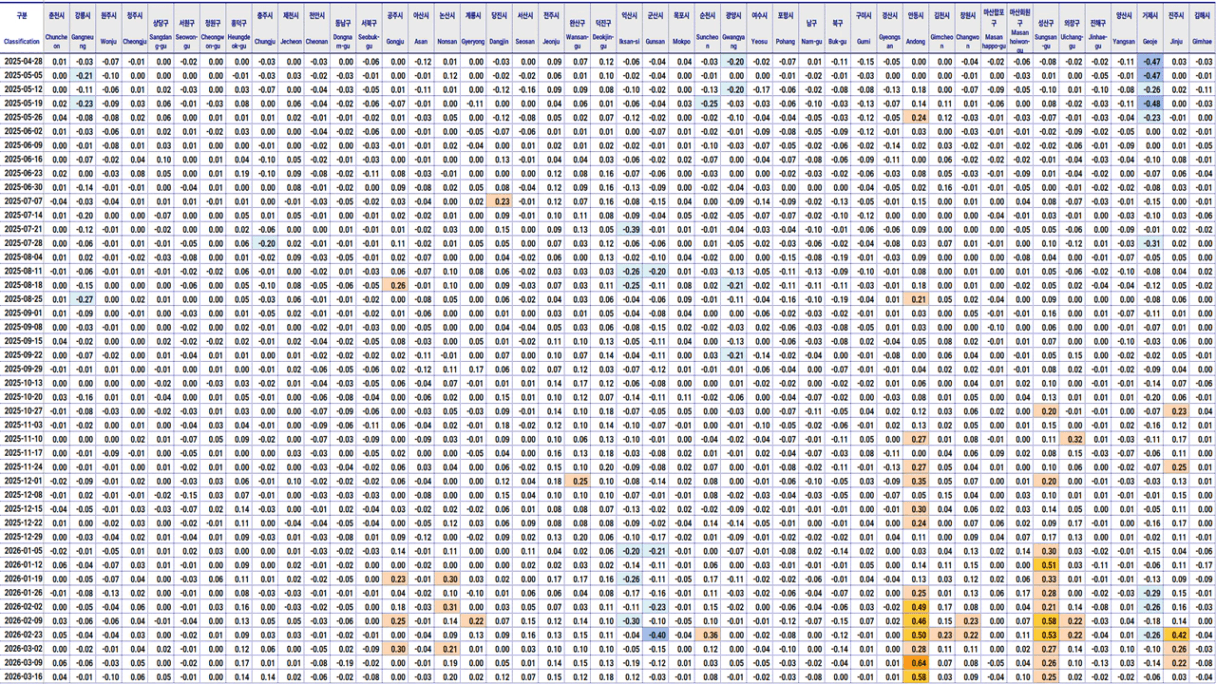Click the highlighted 0.64 cell in Andong column

click(x=916, y=663)
